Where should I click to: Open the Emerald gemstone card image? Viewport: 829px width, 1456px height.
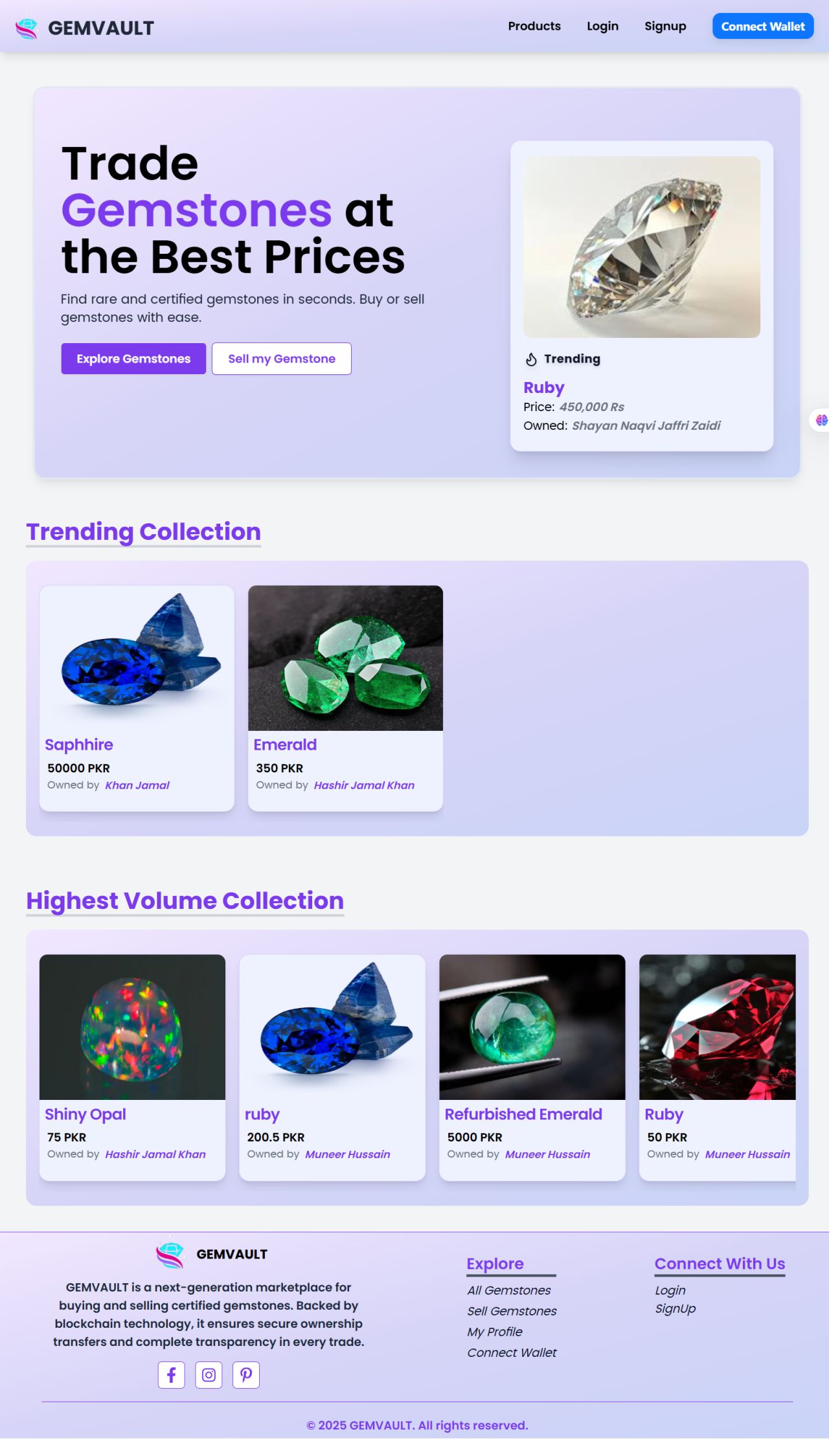tap(346, 658)
